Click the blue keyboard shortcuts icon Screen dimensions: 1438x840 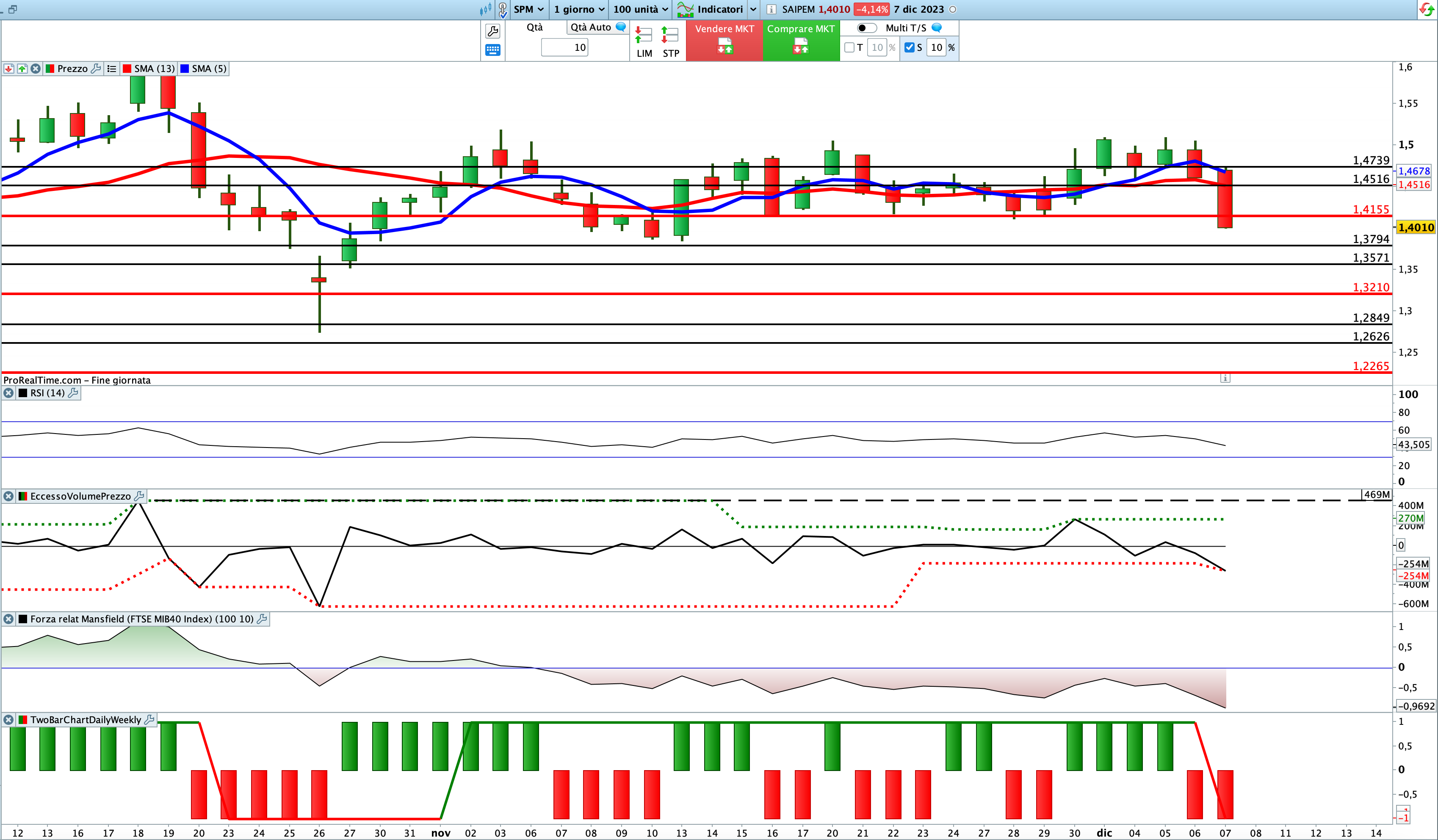492,50
